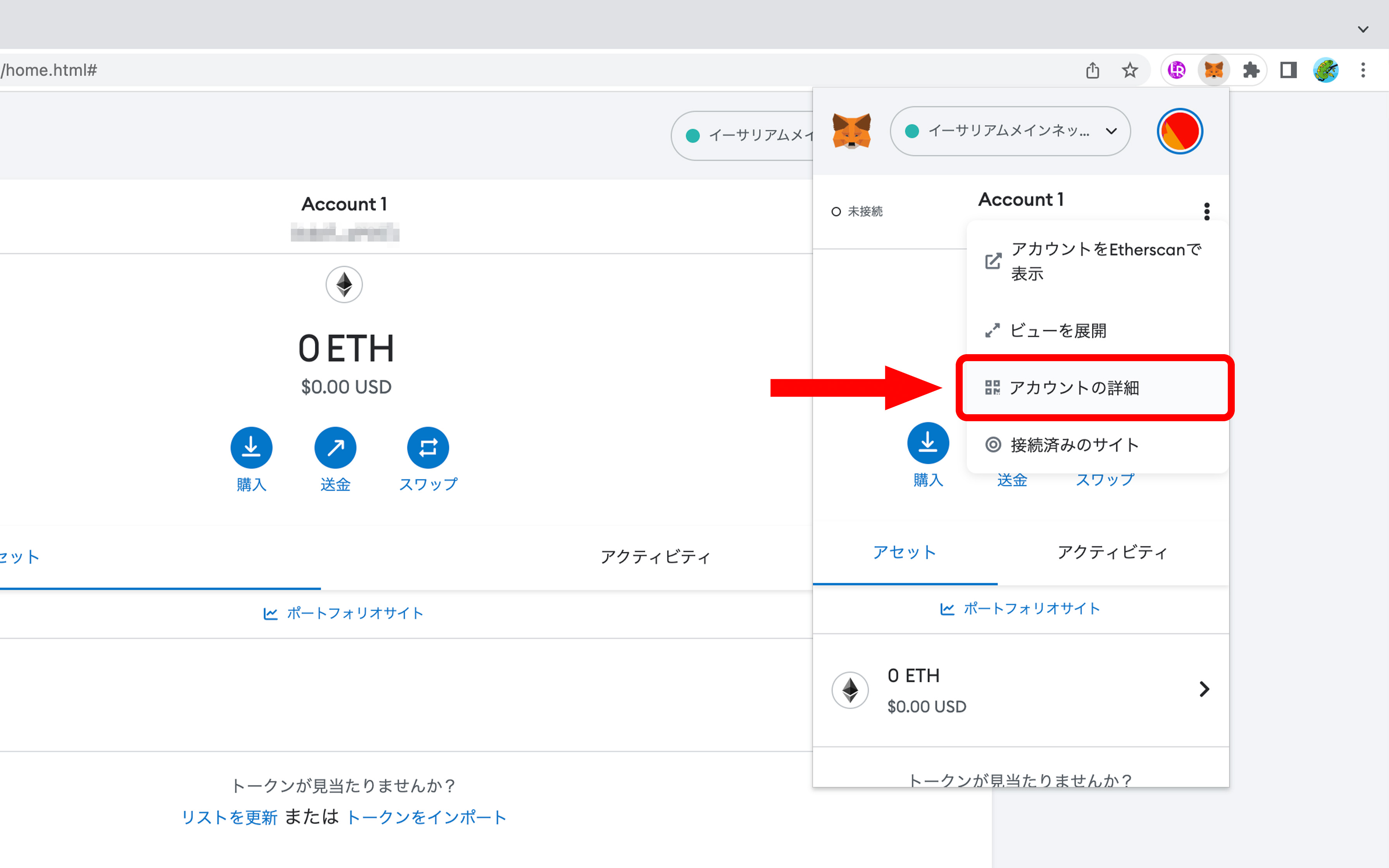The image size is (1389, 868).
Task: Open the account avatar circle in popup
Action: pos(1179,131)
